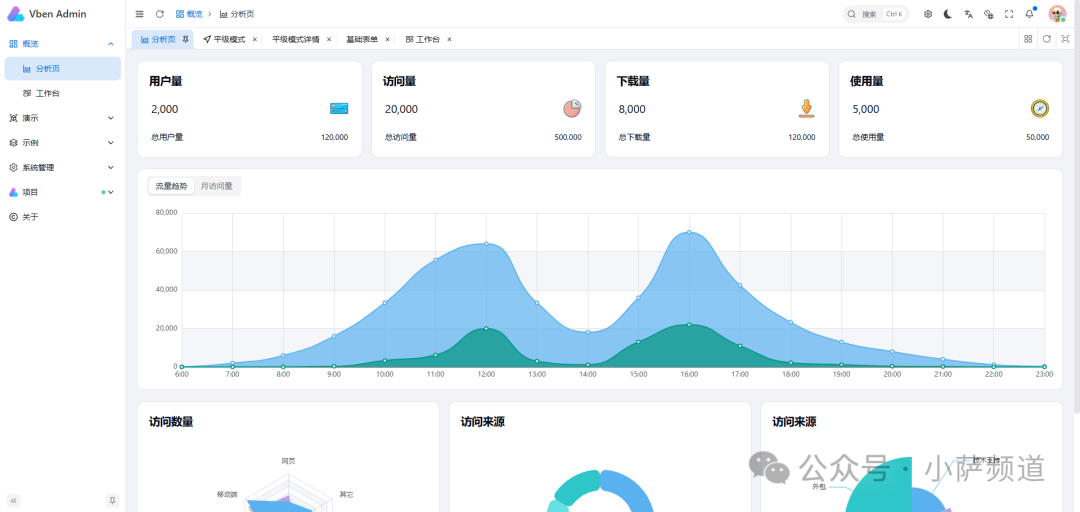Viewport: 1080px width, 512px height.
Task: Click the 演示 icon in the sidebar
Action: (13, 118)
